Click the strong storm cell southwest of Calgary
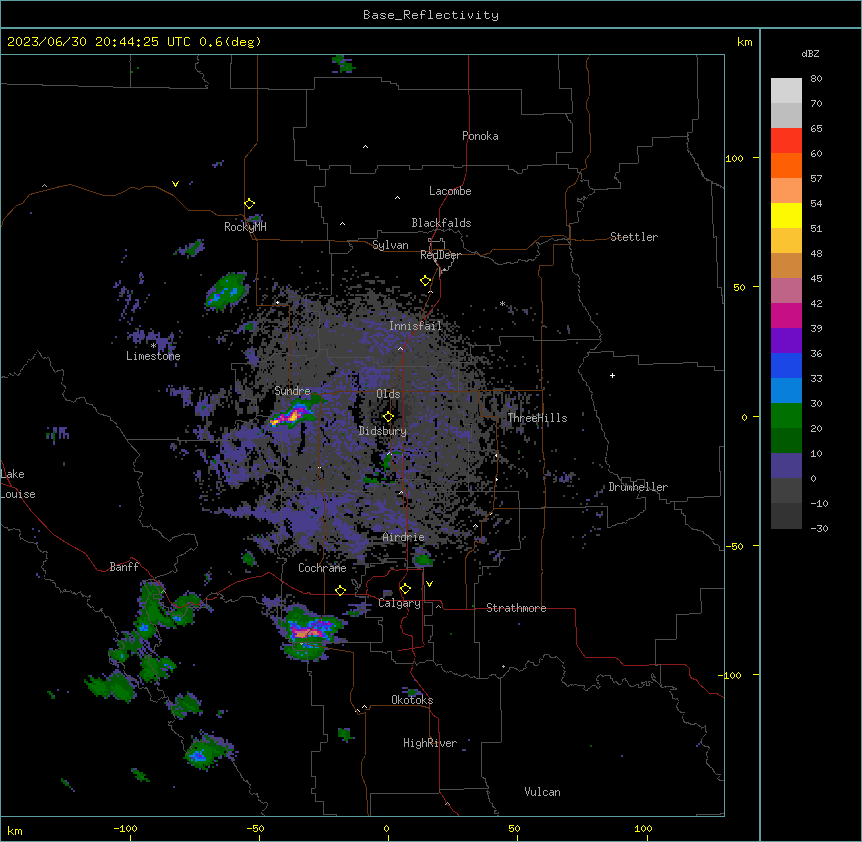This screenshot has width=862, height=842. coord(310,632)
